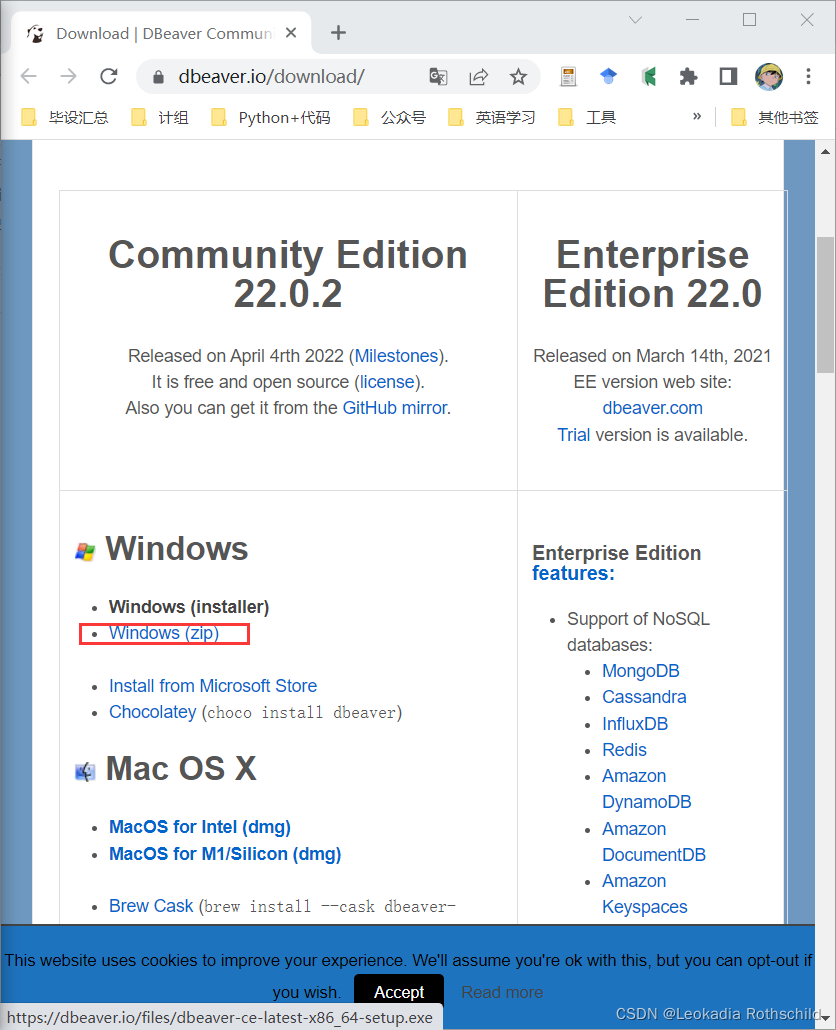Open the user profile avatar
Image resolution: width=836 pixels, height=1030 pixels.
point(768,77)
